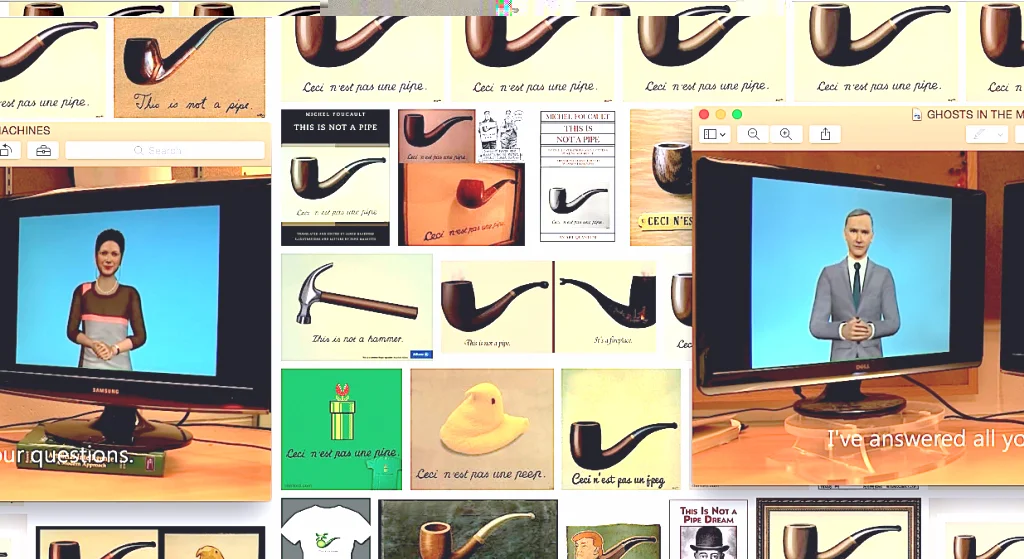Open the 'This Is Not A Pipe Dream' poster
Image resolution: width=1024 pixels, height=559 pixels.
708,530
